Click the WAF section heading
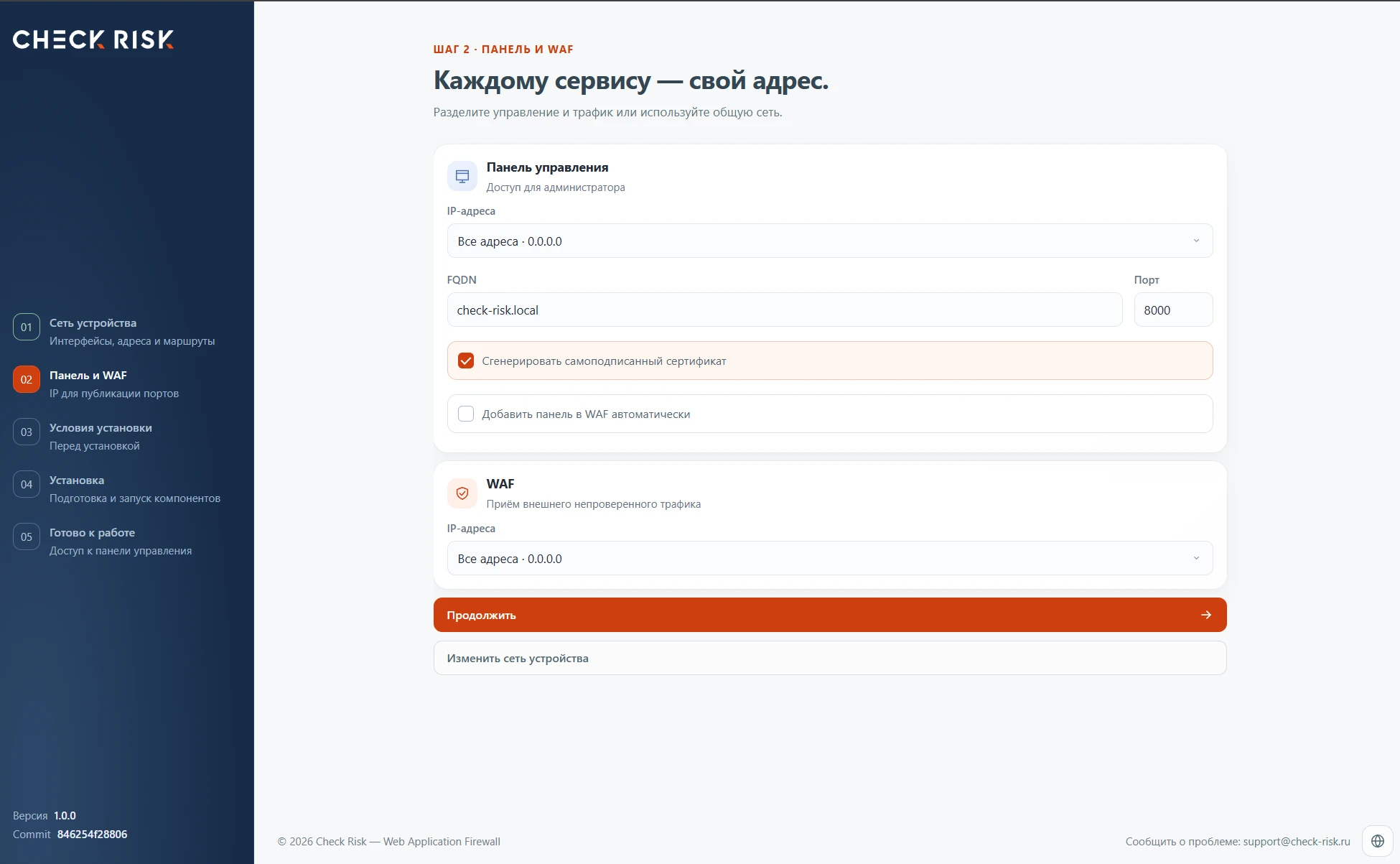This screenshot has height=864, width=1400. [x=500, y=484]
